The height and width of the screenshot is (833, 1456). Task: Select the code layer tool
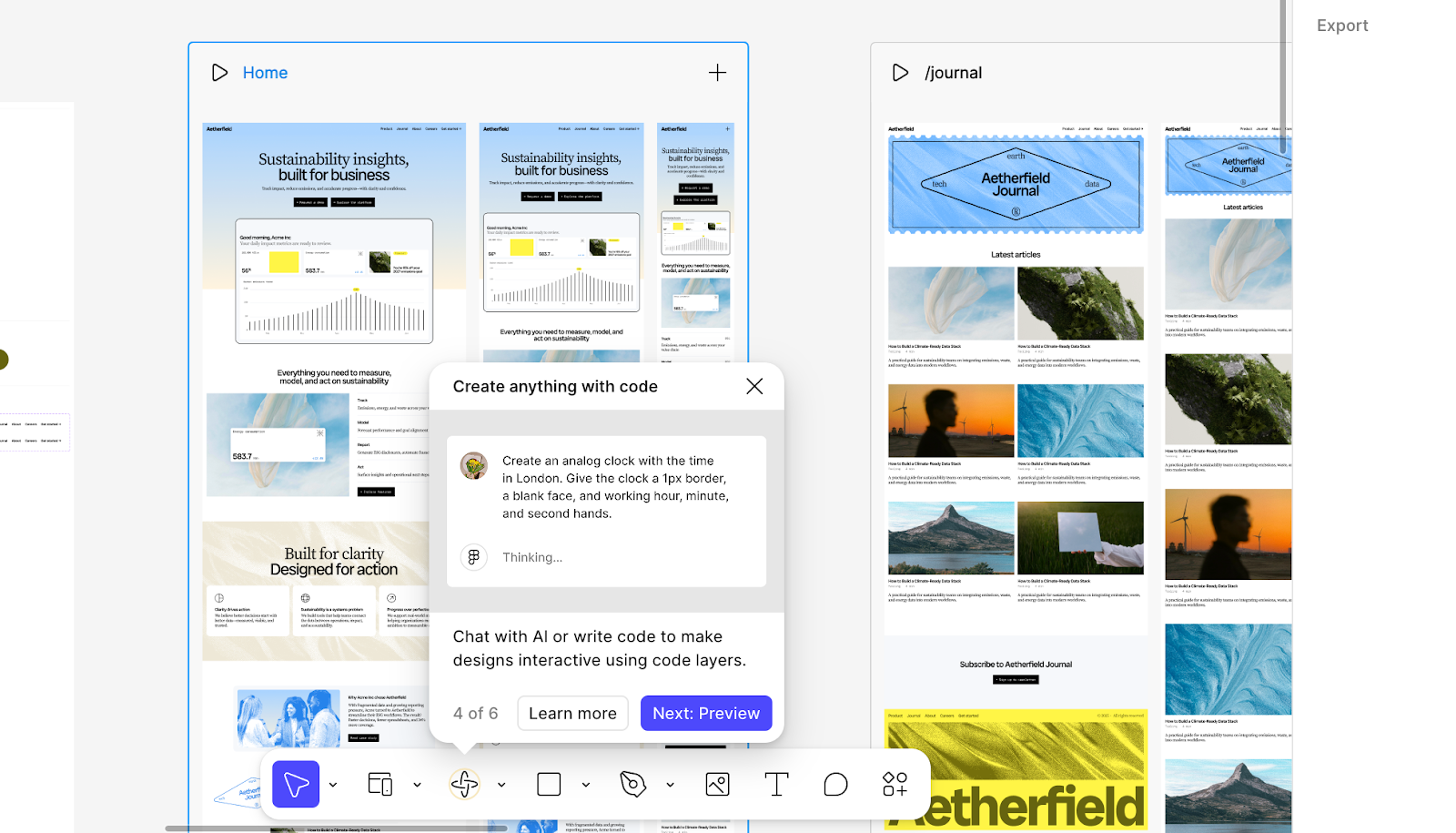464,784
